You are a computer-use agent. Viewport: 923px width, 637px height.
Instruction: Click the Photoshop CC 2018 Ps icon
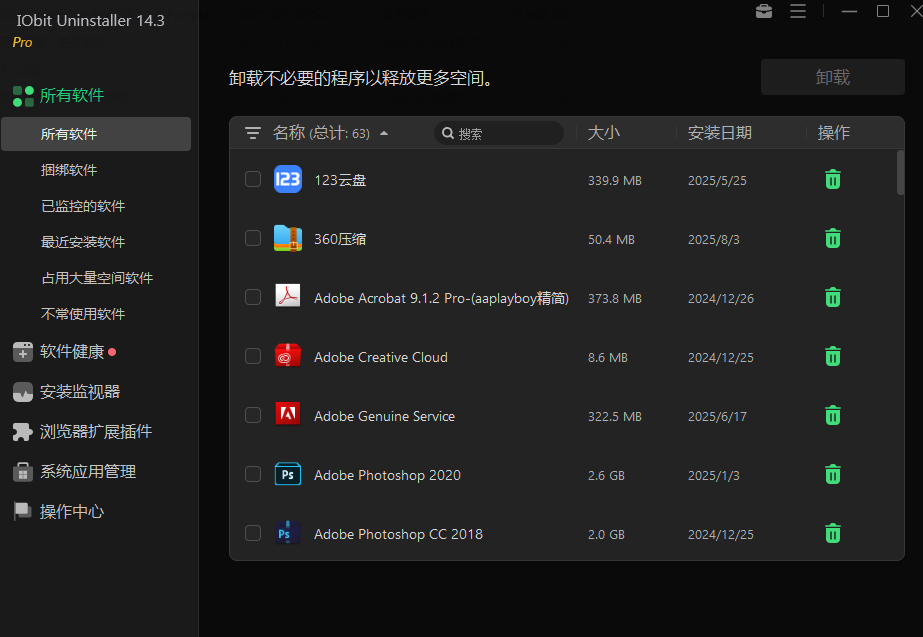tap(287, 533)
